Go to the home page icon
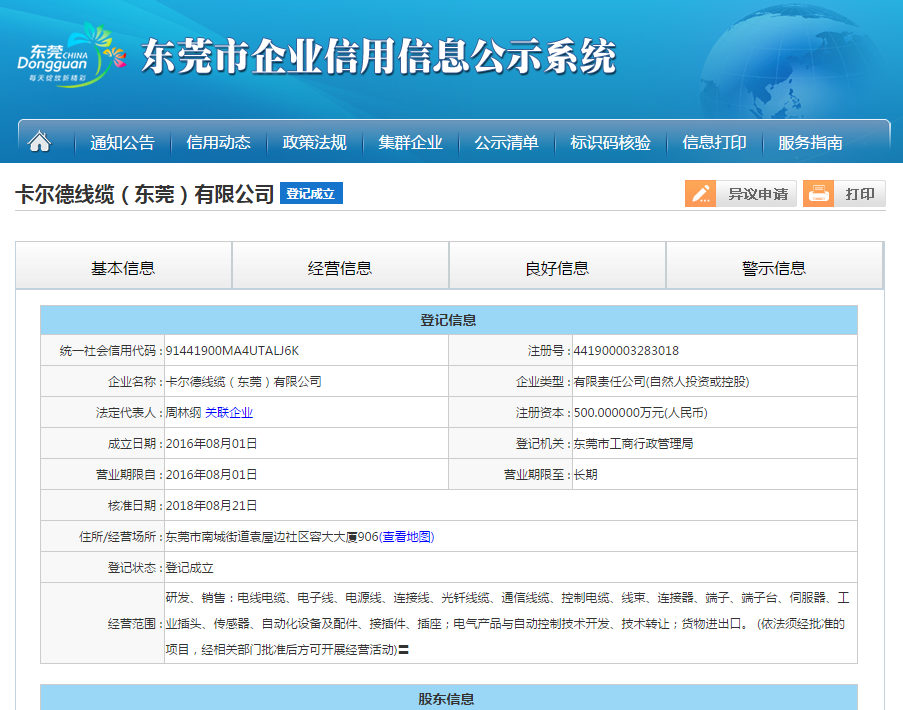The height and width of the screenshot is (710, 903). tap(39, 141)
